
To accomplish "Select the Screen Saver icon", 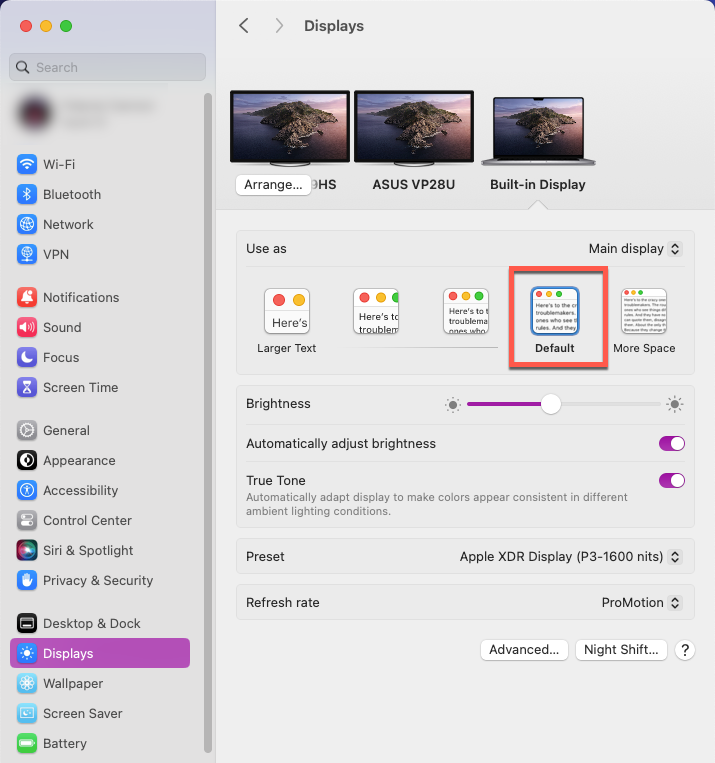I will [x=27, y=713].
